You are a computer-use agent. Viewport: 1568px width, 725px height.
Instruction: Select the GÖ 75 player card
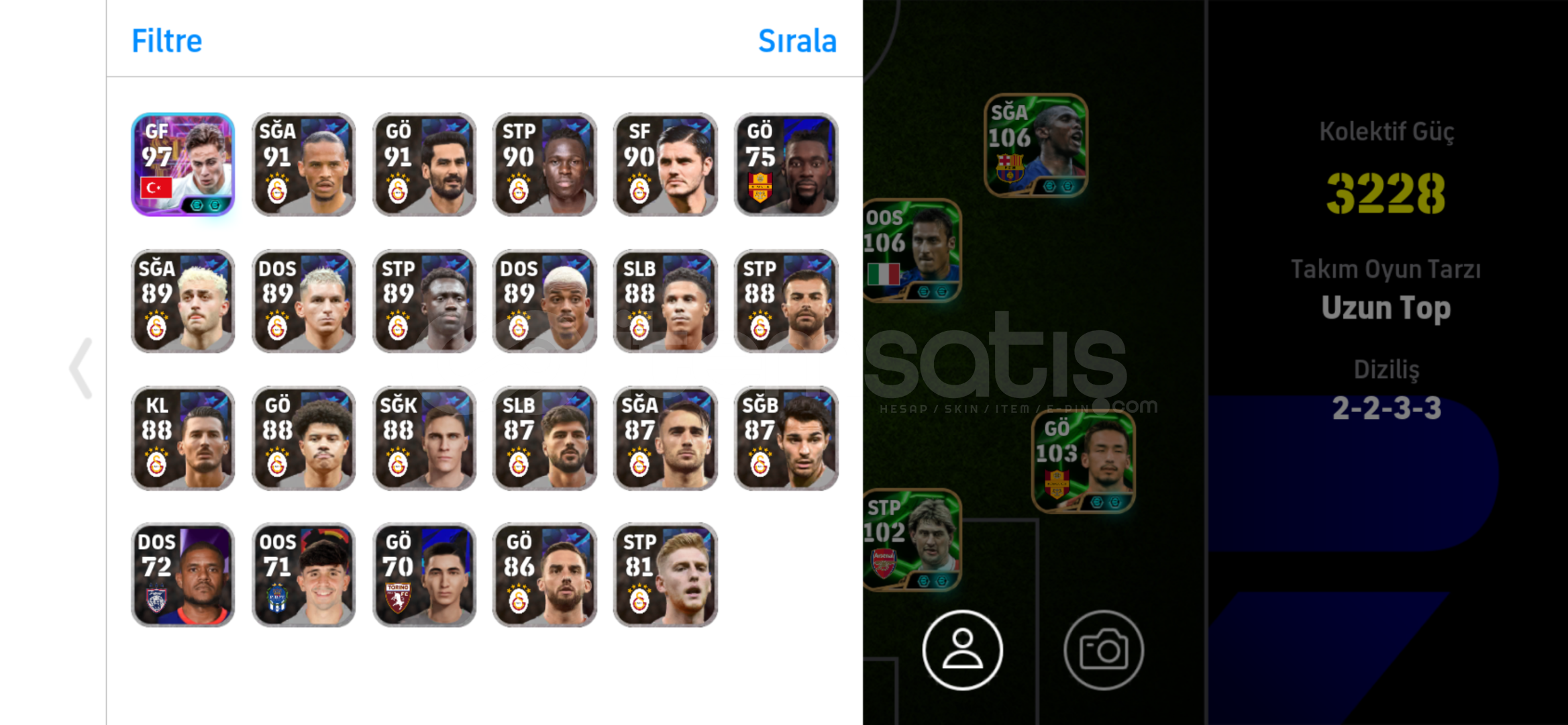(786, 164)
